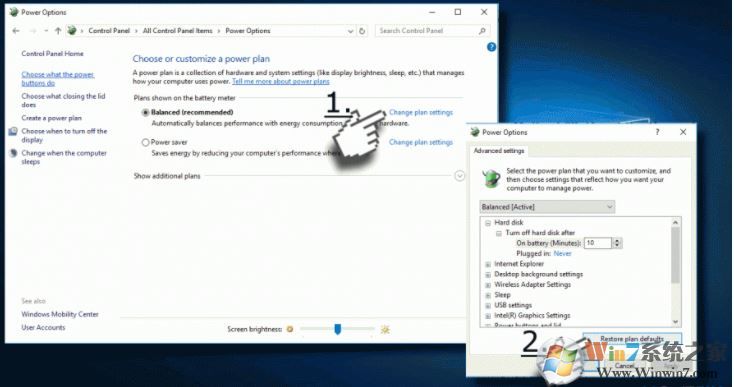Click the Power Options icon in address bar

pos(72,31)
